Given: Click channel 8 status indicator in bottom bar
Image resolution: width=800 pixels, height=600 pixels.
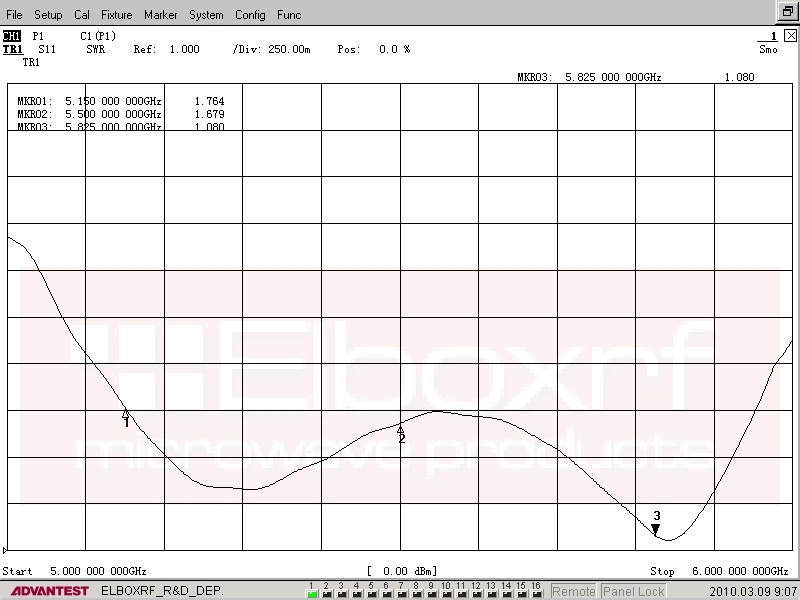Looking at the screenshot, I should click(x=416, y=591).
